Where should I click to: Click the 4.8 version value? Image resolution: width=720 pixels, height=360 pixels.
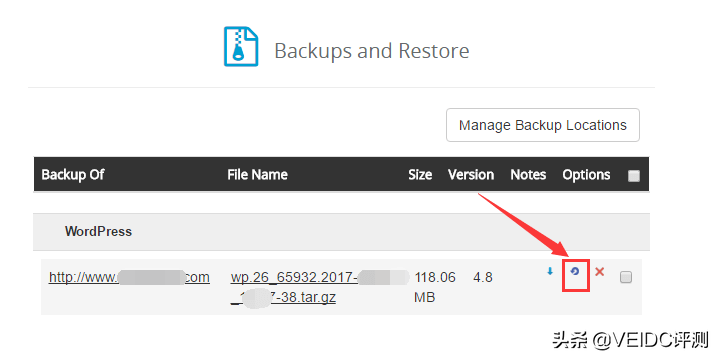tap(483, 277)
